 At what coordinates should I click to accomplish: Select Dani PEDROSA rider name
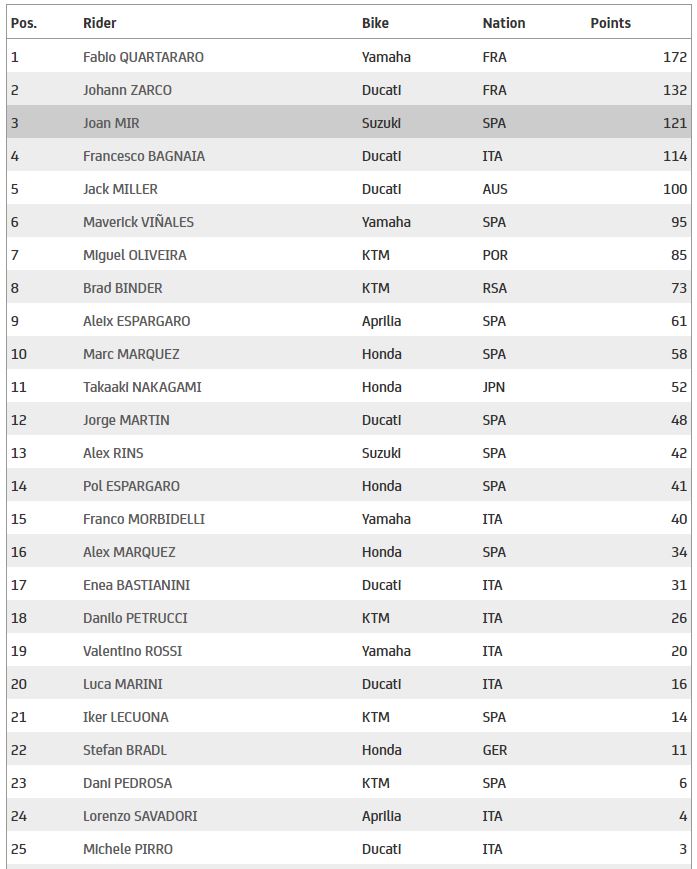[x=127, y=783]
